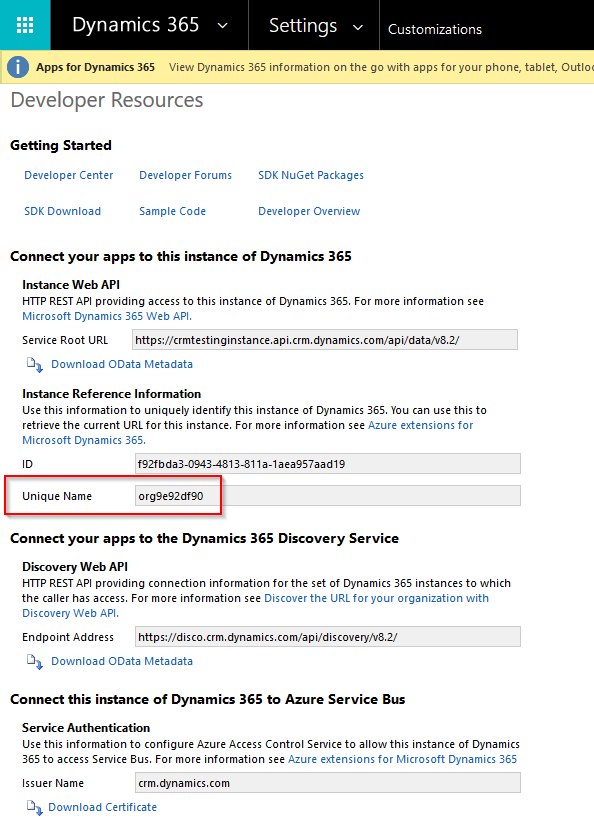Viewport: 594px width, 823px height.
Task: Download OData Metadata for Instance Web API
Action: point(122,364)
